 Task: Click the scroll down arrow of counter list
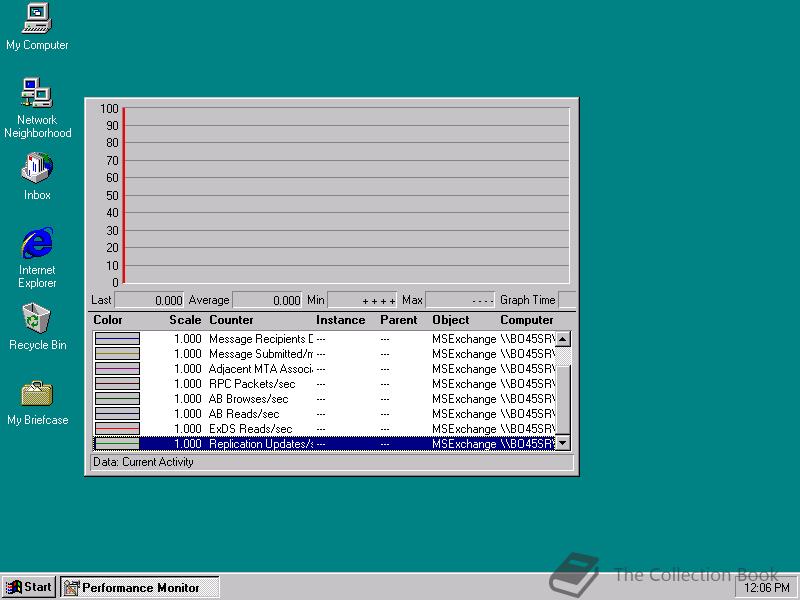click(x=563, y=443)
